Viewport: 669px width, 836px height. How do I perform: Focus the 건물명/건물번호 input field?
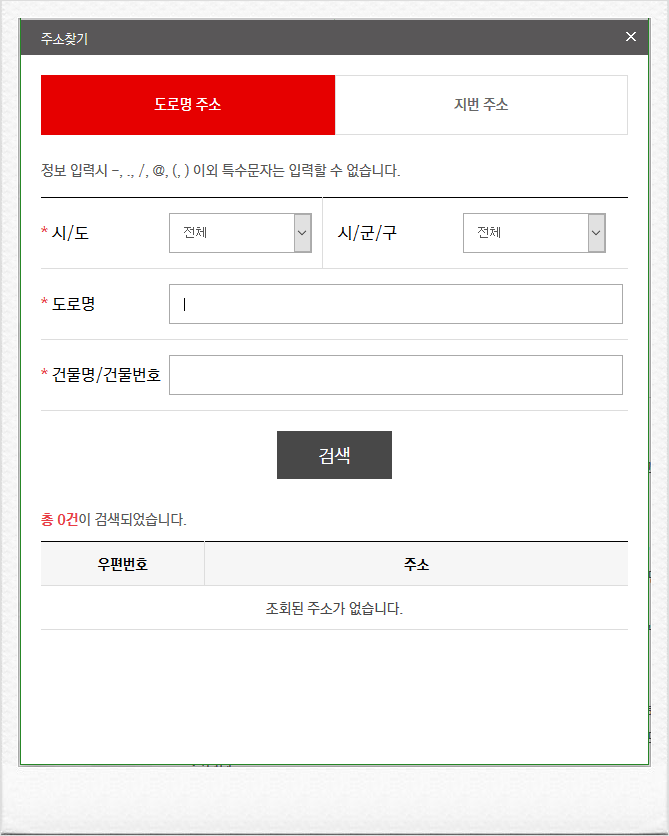click(x=396, y=375)
